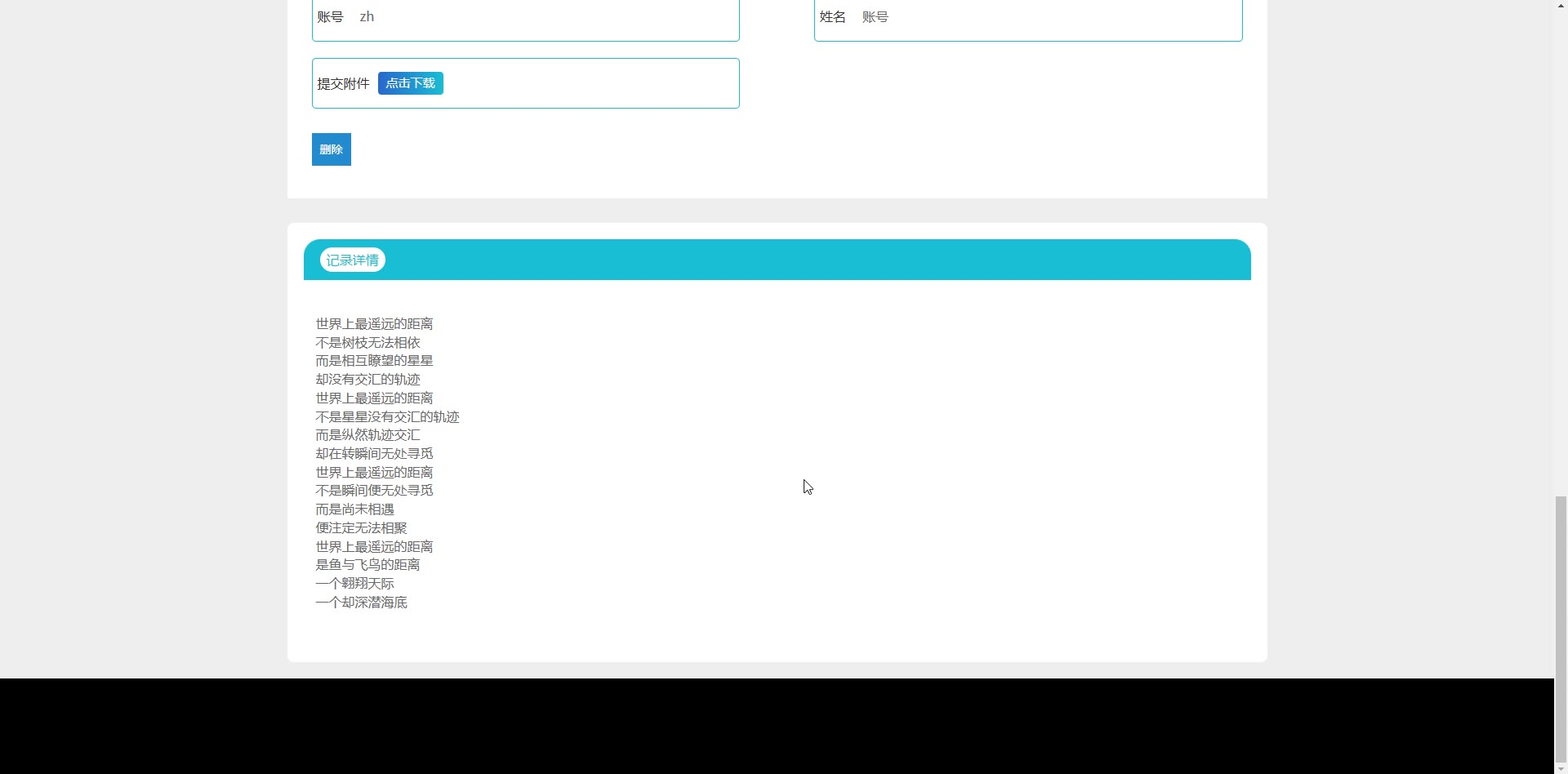
Task: Click the line 却没有交汇的轨迹
Action: (x=368, y=380)
